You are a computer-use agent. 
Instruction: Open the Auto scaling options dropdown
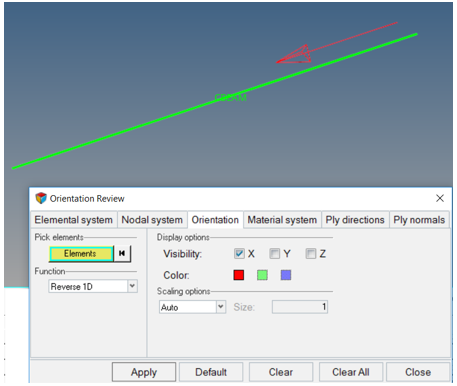(x=192, y=307)
